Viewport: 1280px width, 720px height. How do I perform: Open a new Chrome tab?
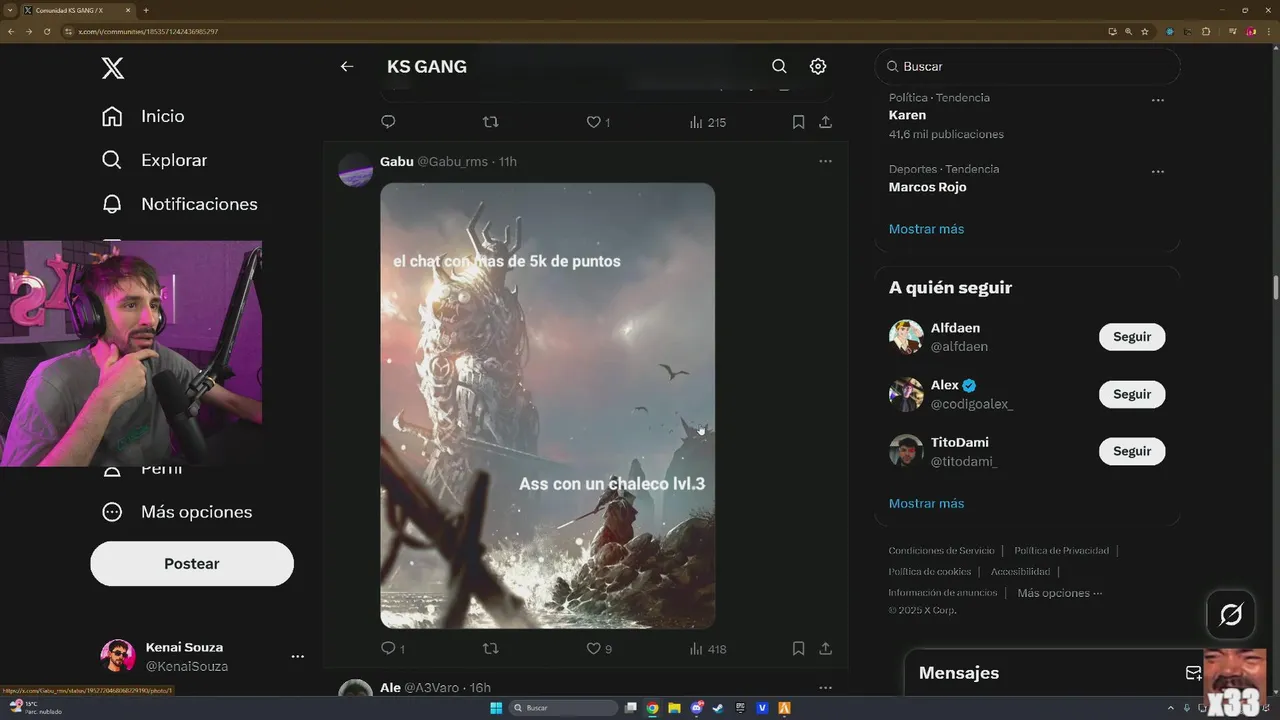point(146,10)
